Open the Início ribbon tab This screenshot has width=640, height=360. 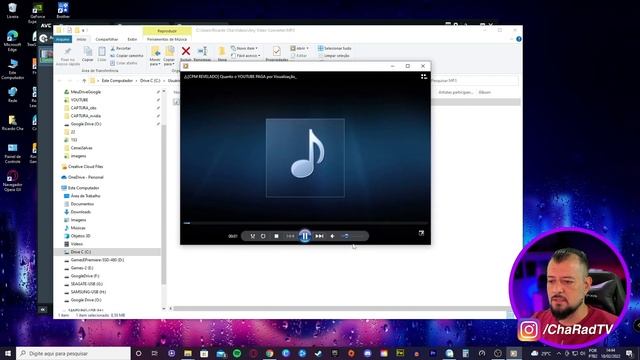82,39
